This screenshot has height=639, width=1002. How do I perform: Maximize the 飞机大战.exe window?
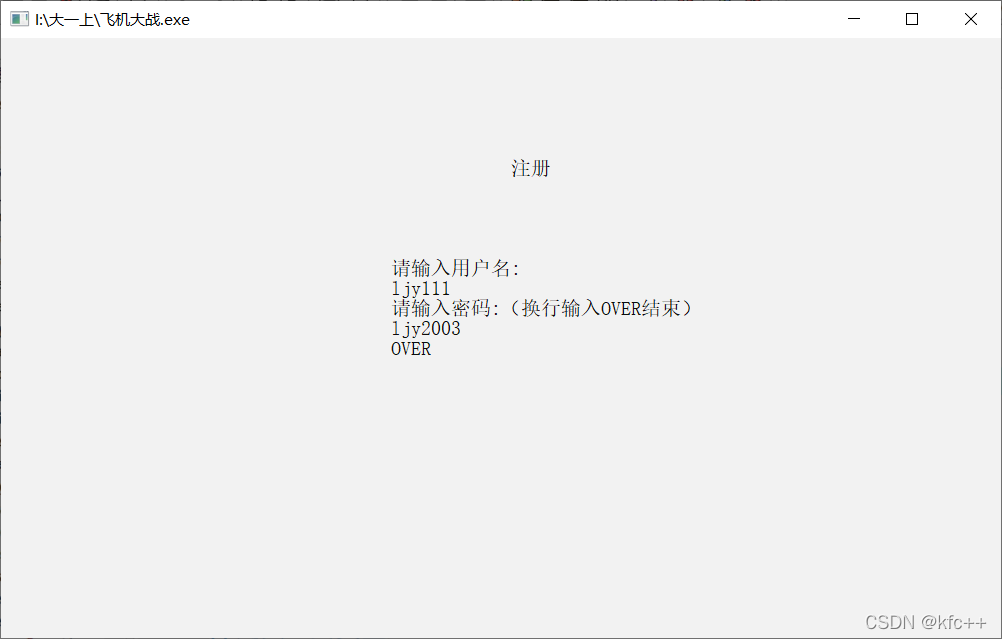tap(912, 19)
